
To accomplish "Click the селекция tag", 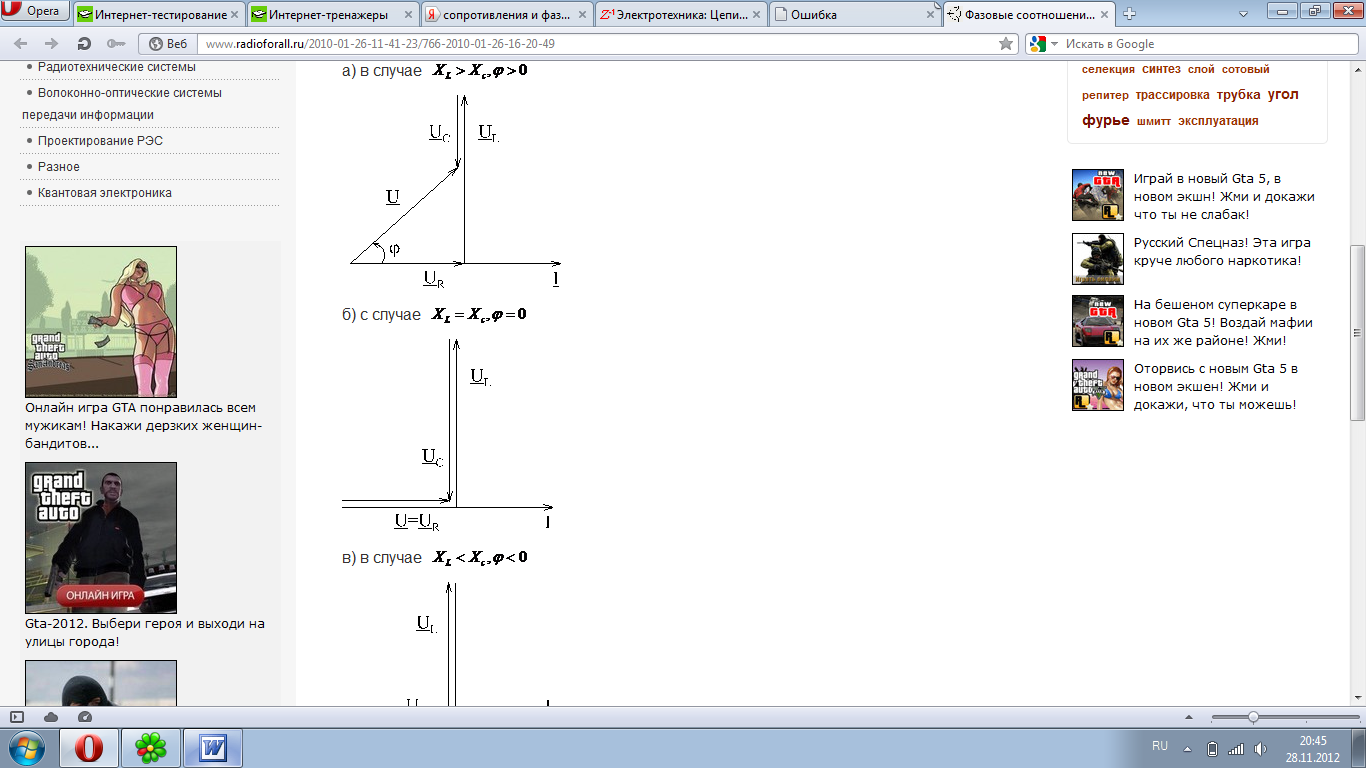I will point(1108,69).
